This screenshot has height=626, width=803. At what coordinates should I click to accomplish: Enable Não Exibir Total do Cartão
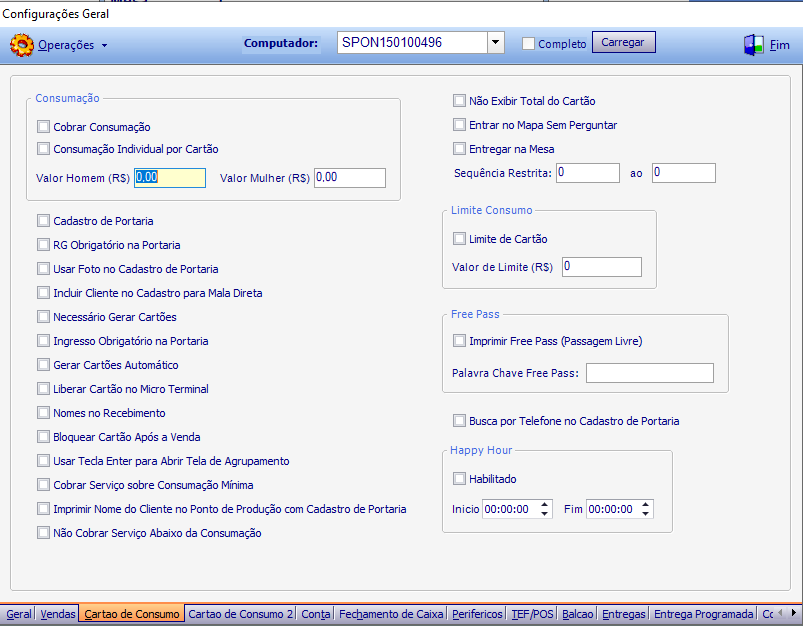[459, 100]
